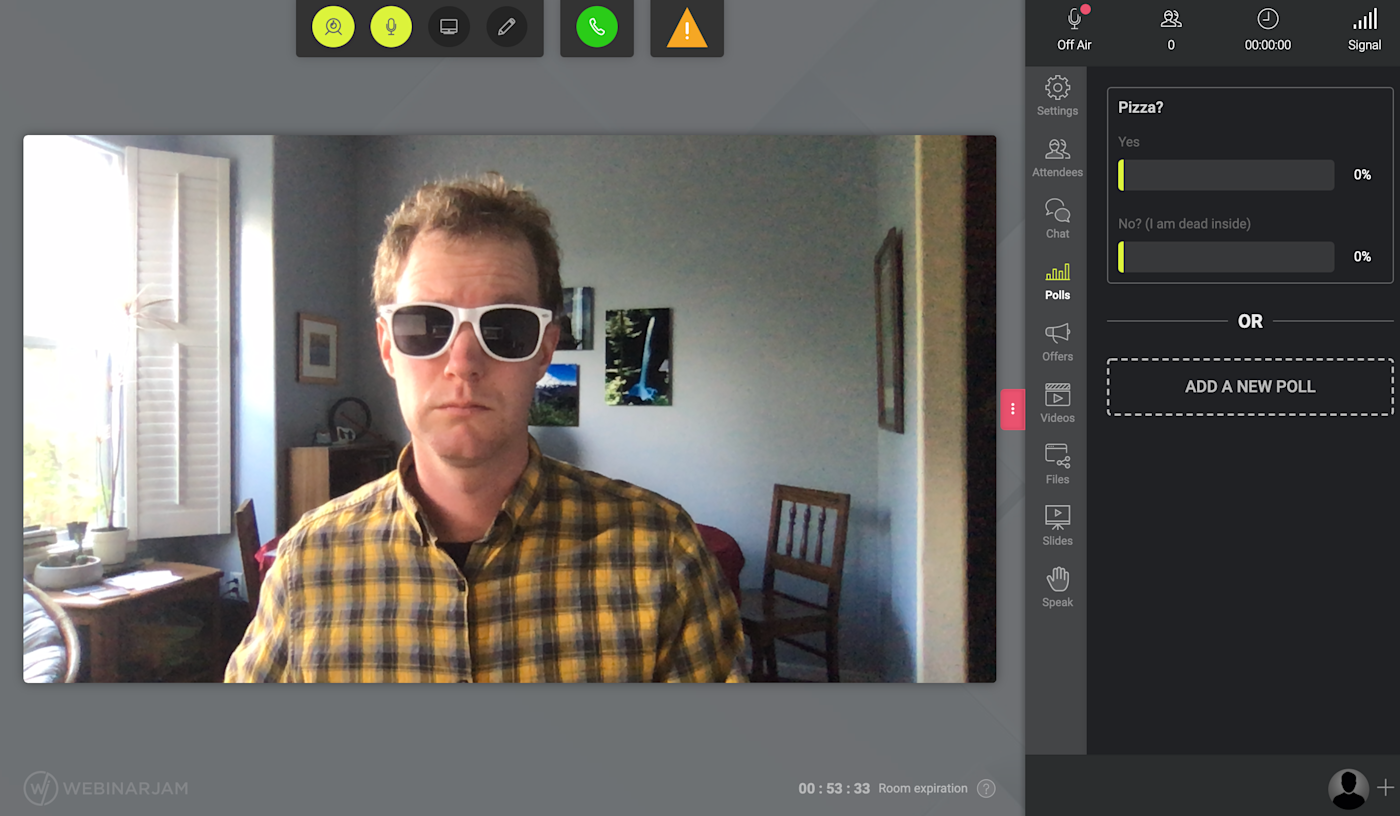The height and width of the screenshot is (816, 1400).
Task: Mute the microphone in top toolbar
Action: [391, 27]
